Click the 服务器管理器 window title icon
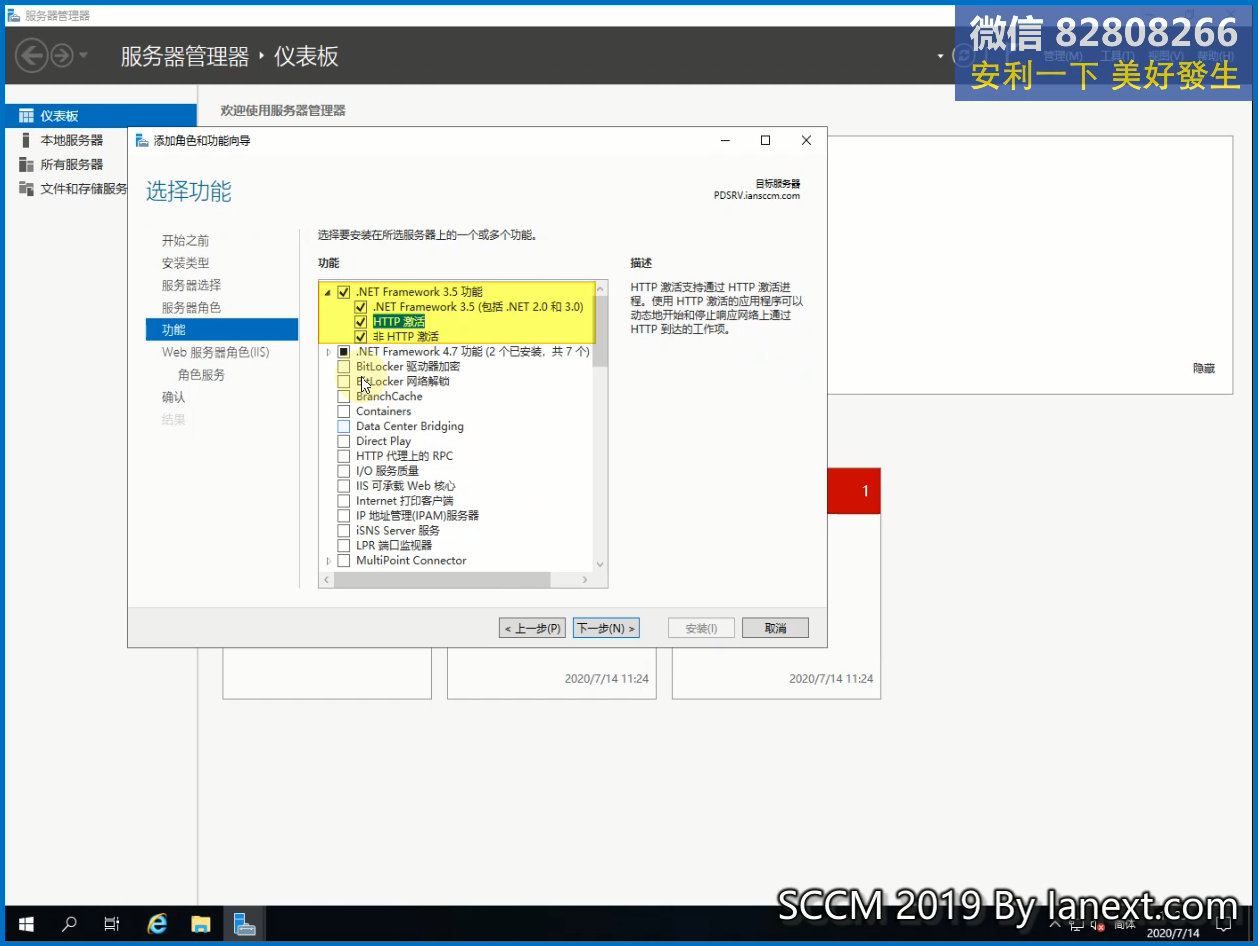 pos(14,15)
